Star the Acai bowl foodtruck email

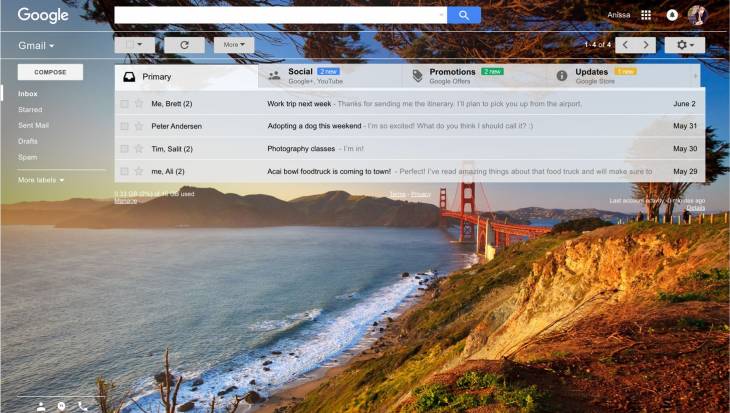pos(139,171)
